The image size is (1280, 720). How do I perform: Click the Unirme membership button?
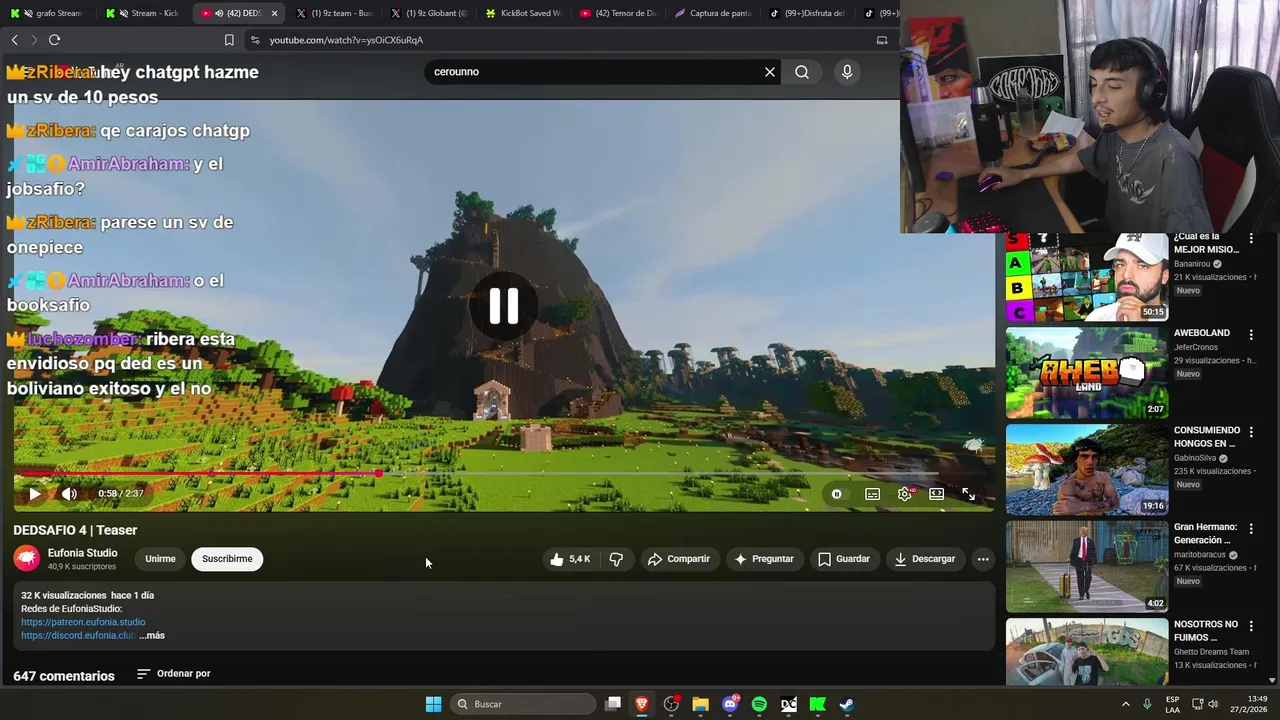160,559
